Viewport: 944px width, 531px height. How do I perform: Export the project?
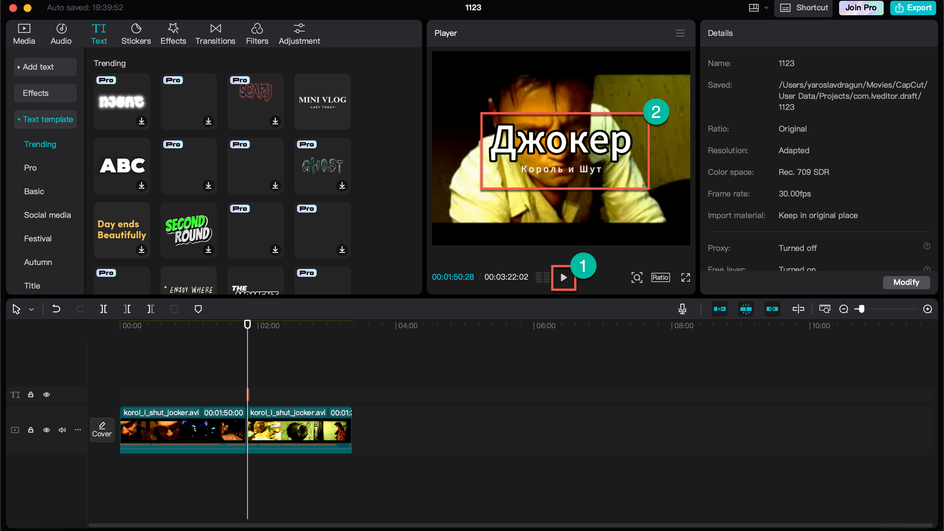click(913, 8)
